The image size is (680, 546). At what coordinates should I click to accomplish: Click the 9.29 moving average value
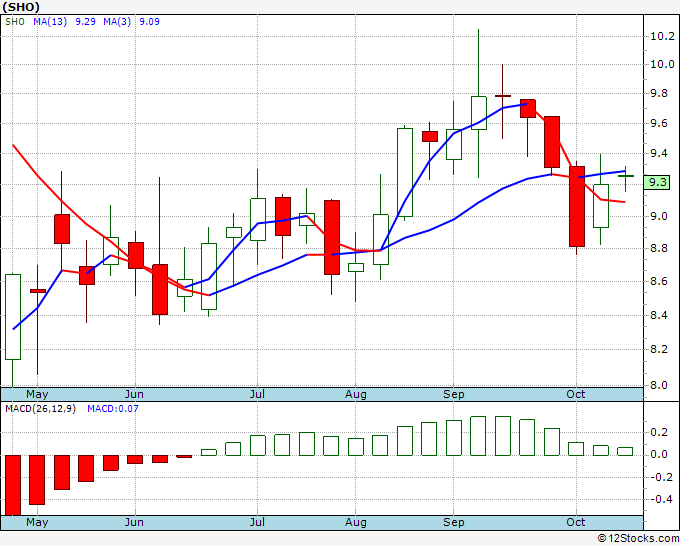[85, 22]
